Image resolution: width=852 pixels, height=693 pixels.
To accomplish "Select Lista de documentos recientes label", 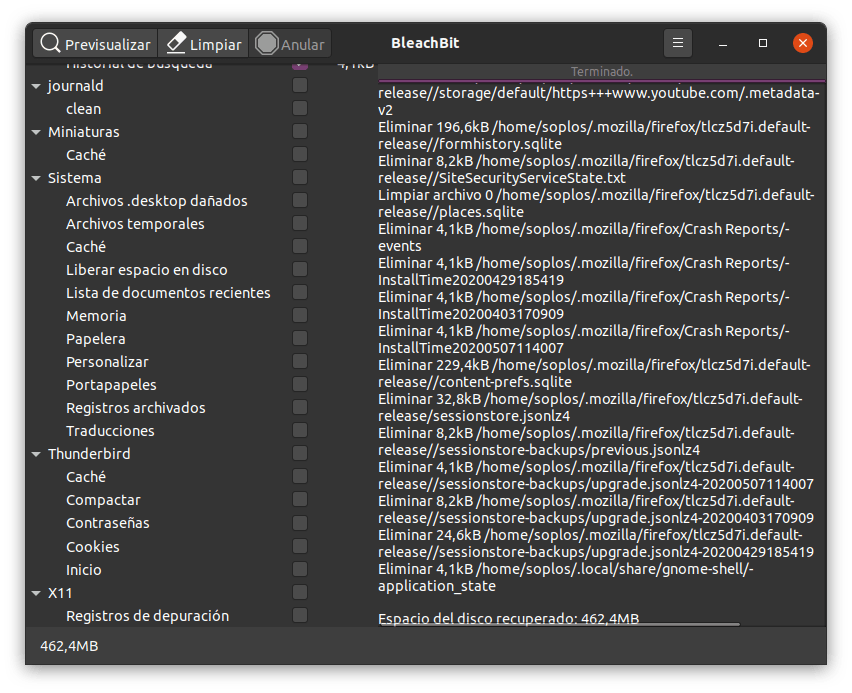I will coord(168,293).
